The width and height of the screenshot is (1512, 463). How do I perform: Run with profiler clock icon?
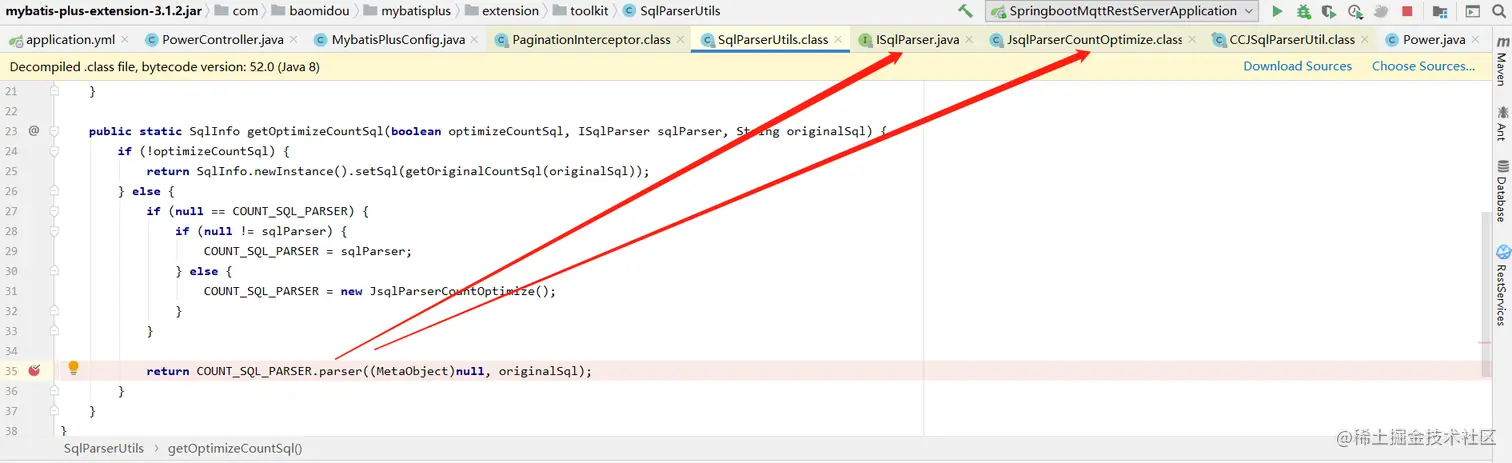(x=1356, y=11)
